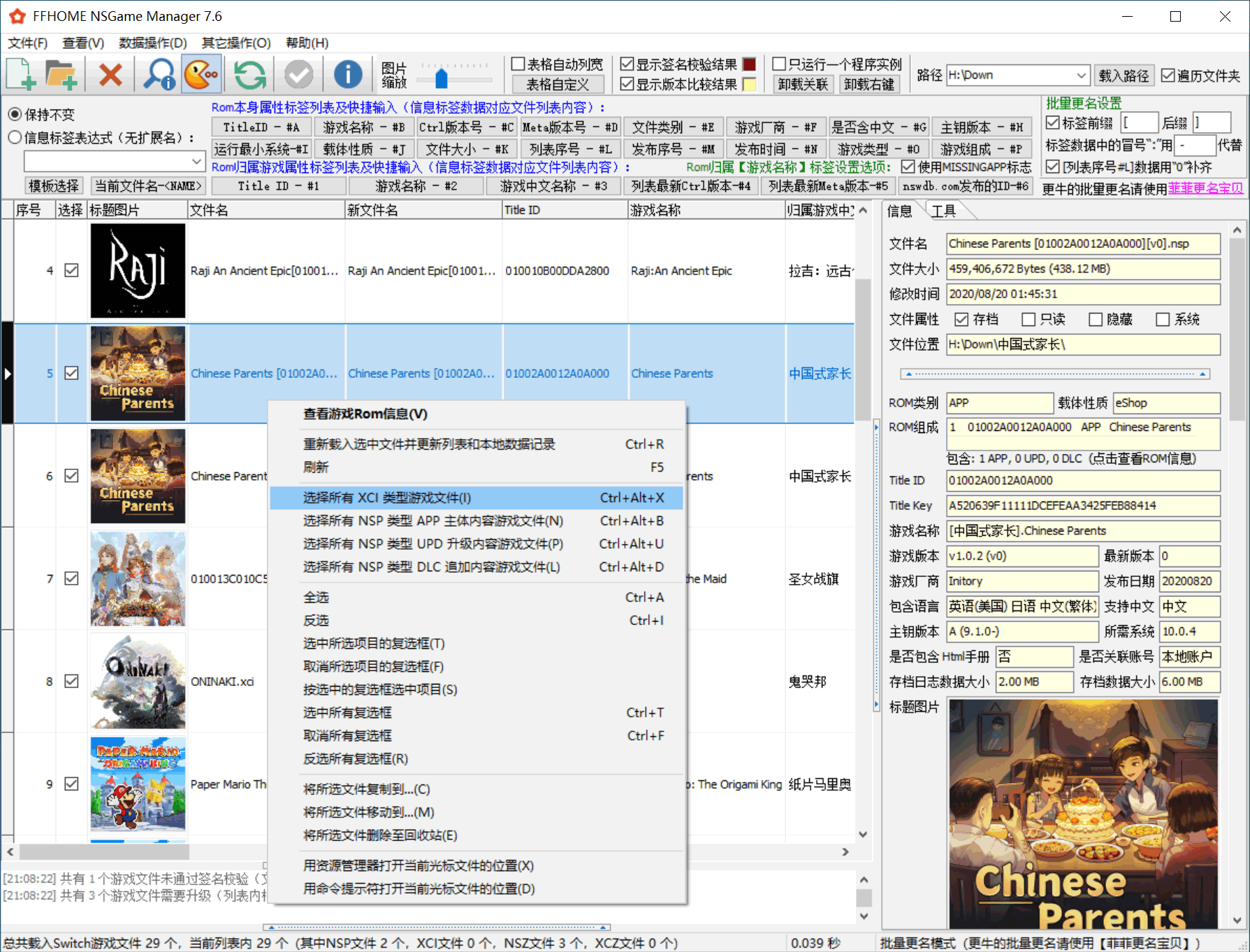Click the file name field in info panel
The height and width of the screenshot is (952, 1250).
[x=1083, y=244]
